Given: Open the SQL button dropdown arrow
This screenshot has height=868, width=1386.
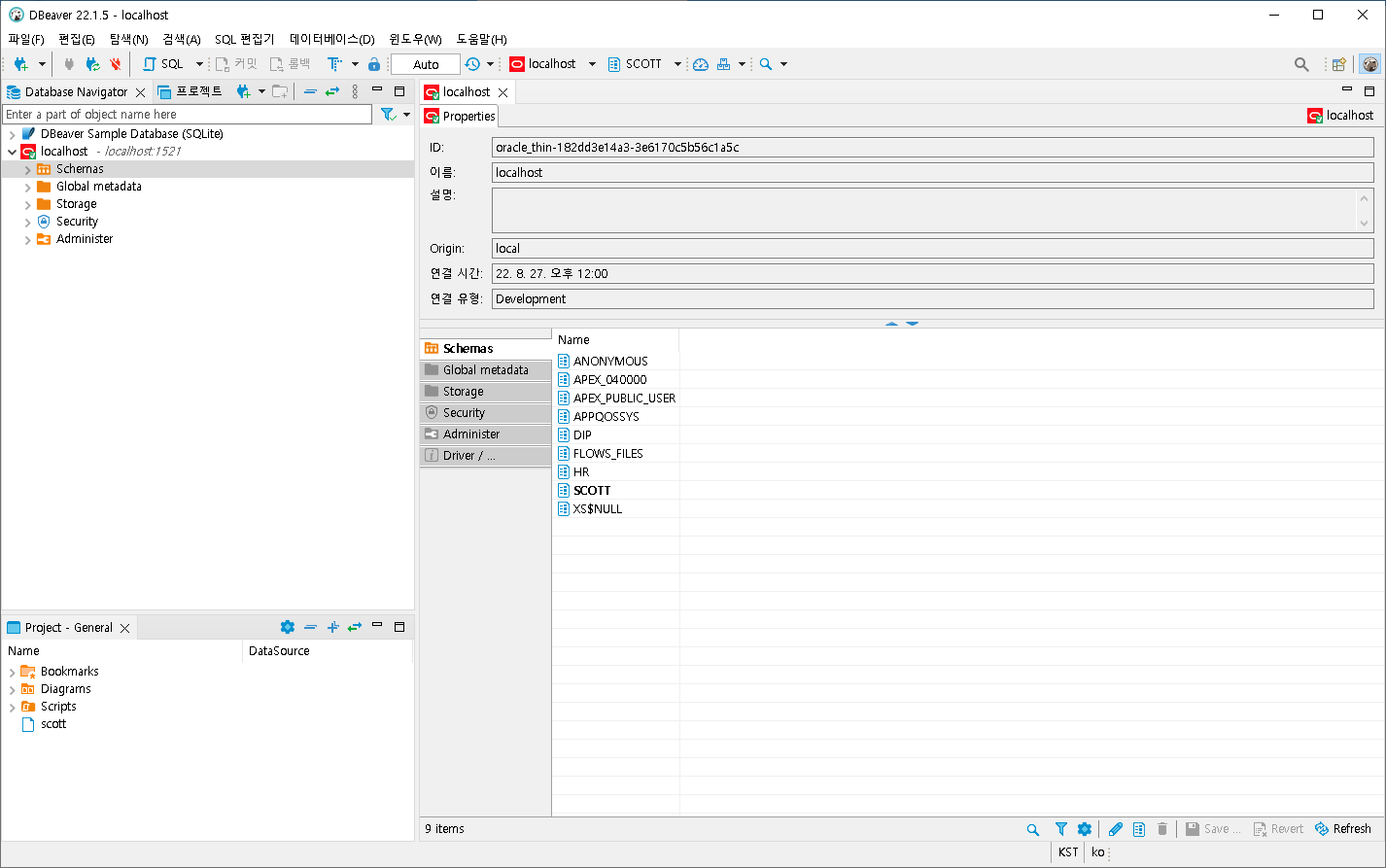Looking at the screenshot, I should pos(199,64).
